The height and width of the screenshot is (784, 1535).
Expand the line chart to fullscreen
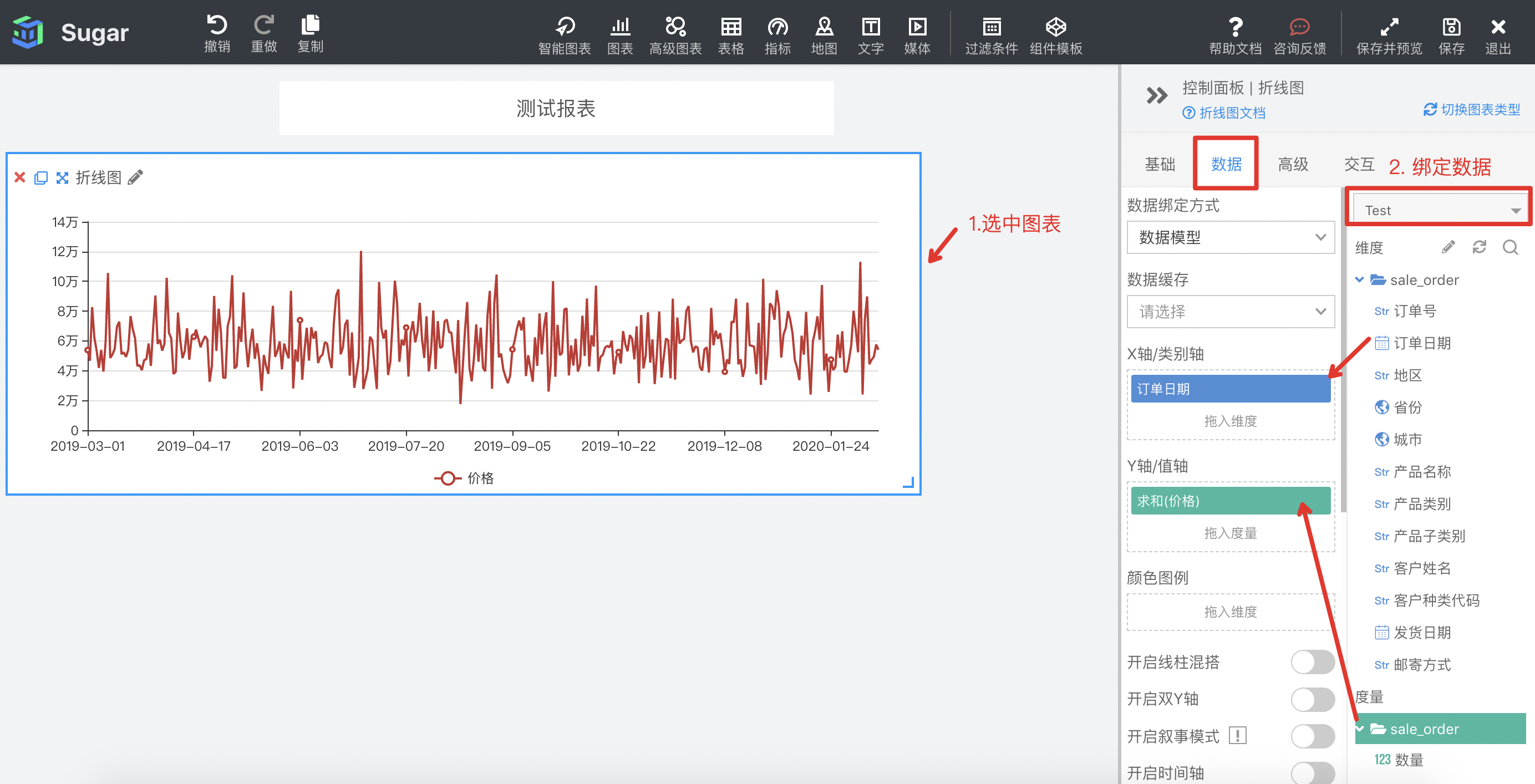[62, 177]
